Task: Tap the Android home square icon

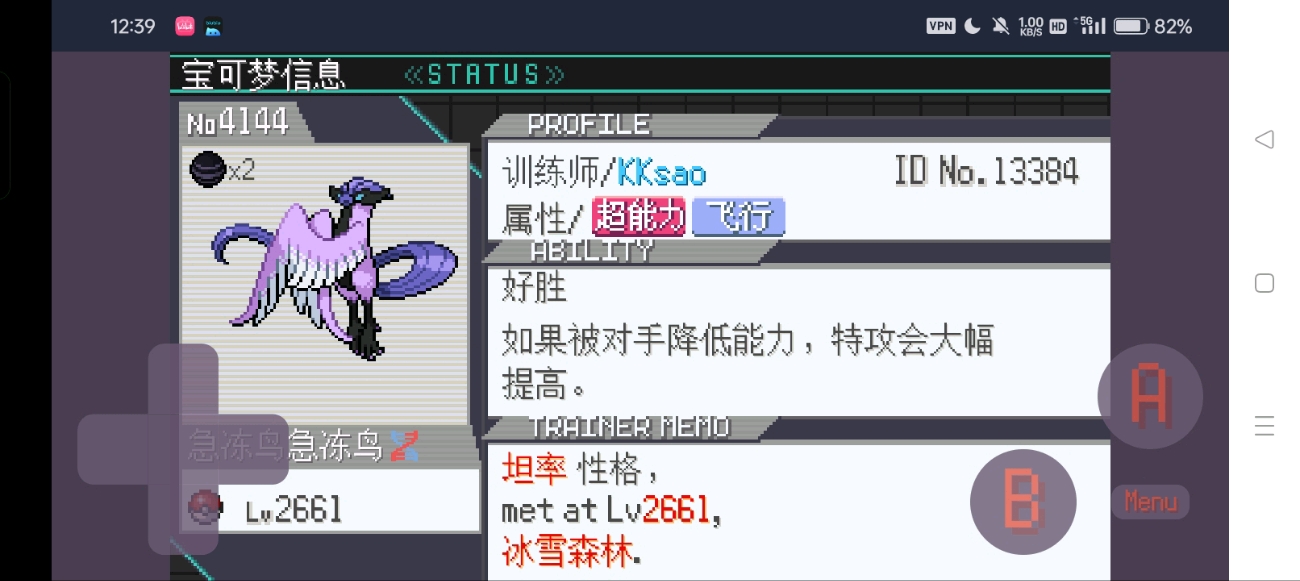Action: pyautogui.click(x=1264, y=283)
